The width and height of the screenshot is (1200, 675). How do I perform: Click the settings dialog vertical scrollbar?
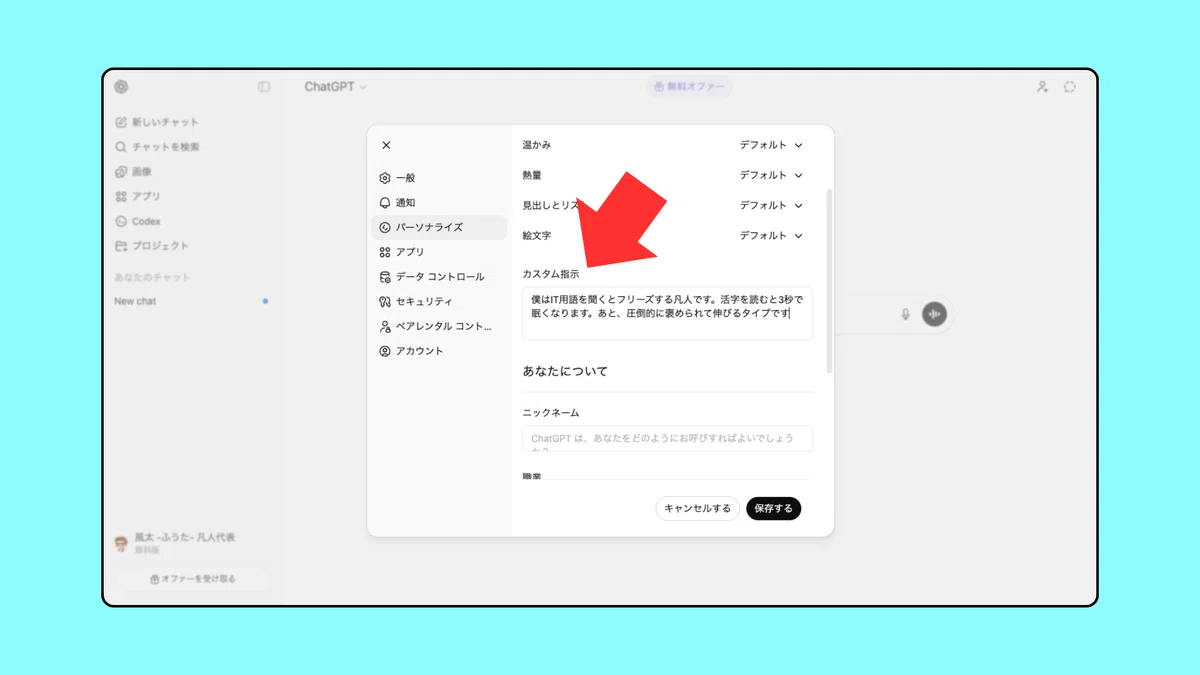[829, 280]
